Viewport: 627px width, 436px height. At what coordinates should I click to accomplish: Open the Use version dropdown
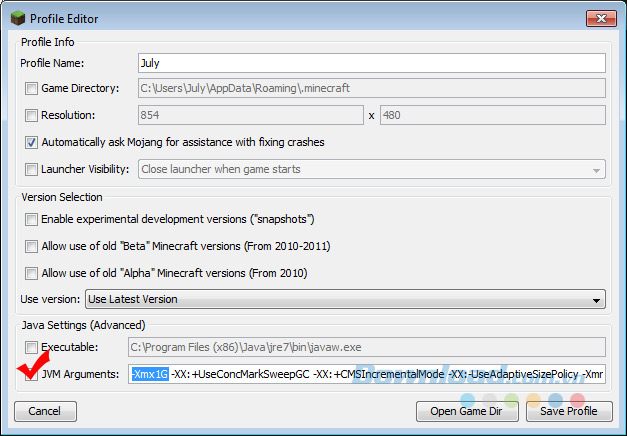click(345, 299)
